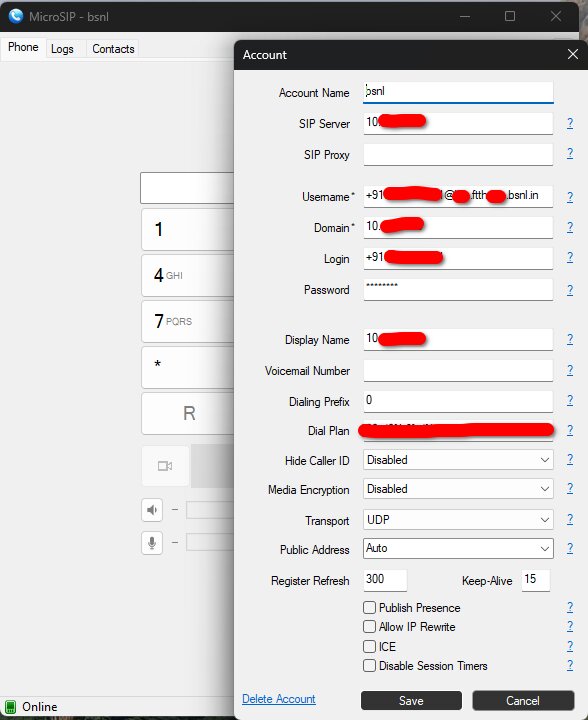Dial digit 4 GHI on keypad
Image resolution: width=588 pixels, height=720 pixels.
click(x=188, y=276)
